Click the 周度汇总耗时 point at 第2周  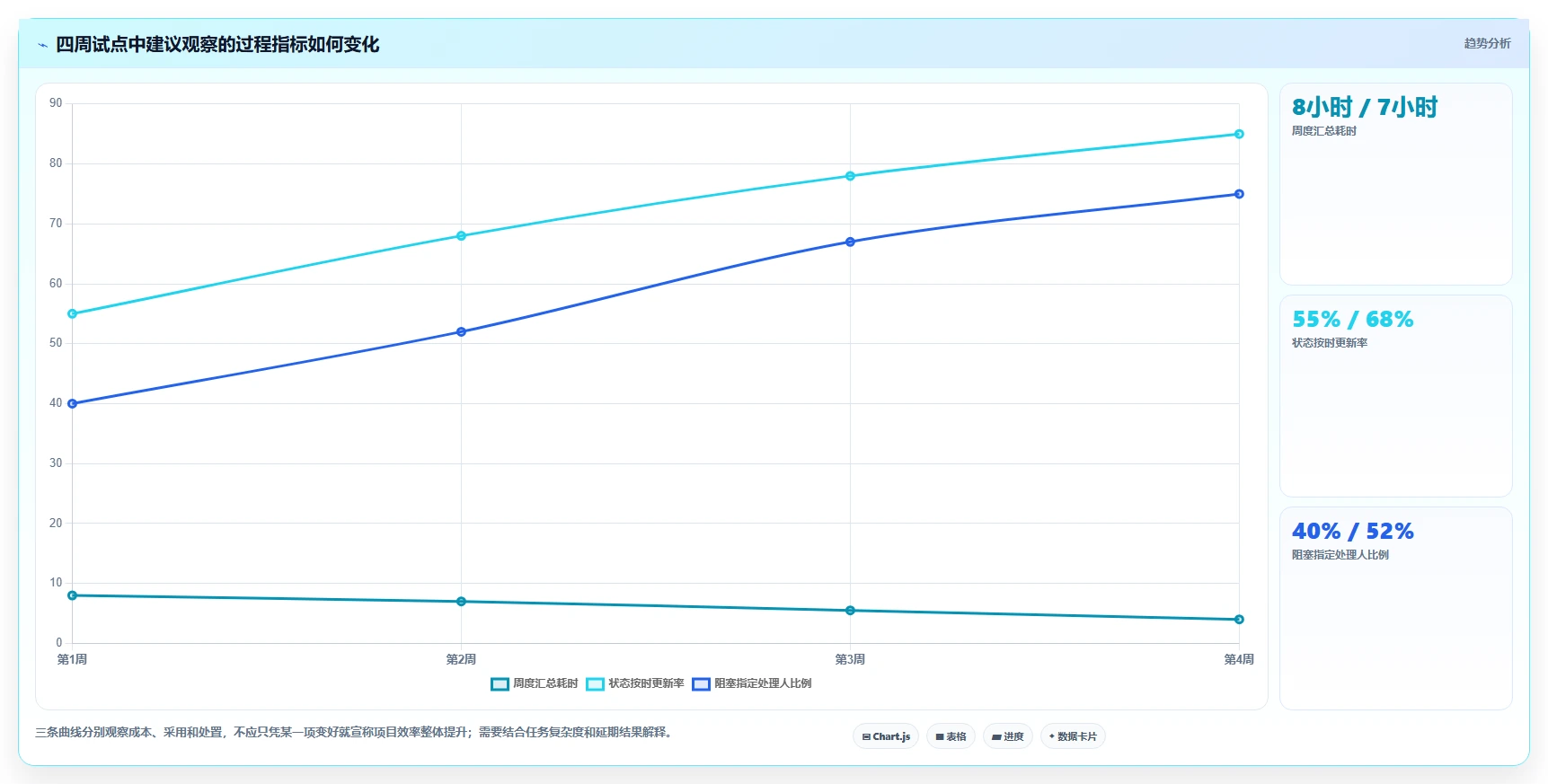[x=461, y=602]
